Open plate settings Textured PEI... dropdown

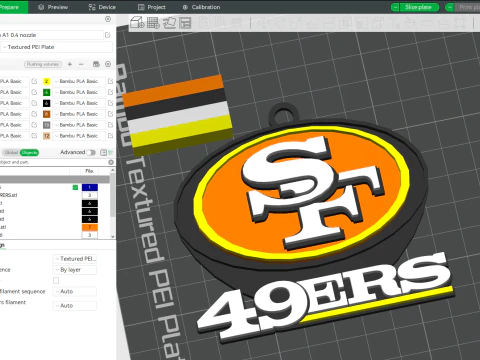[x=75, y=259]
